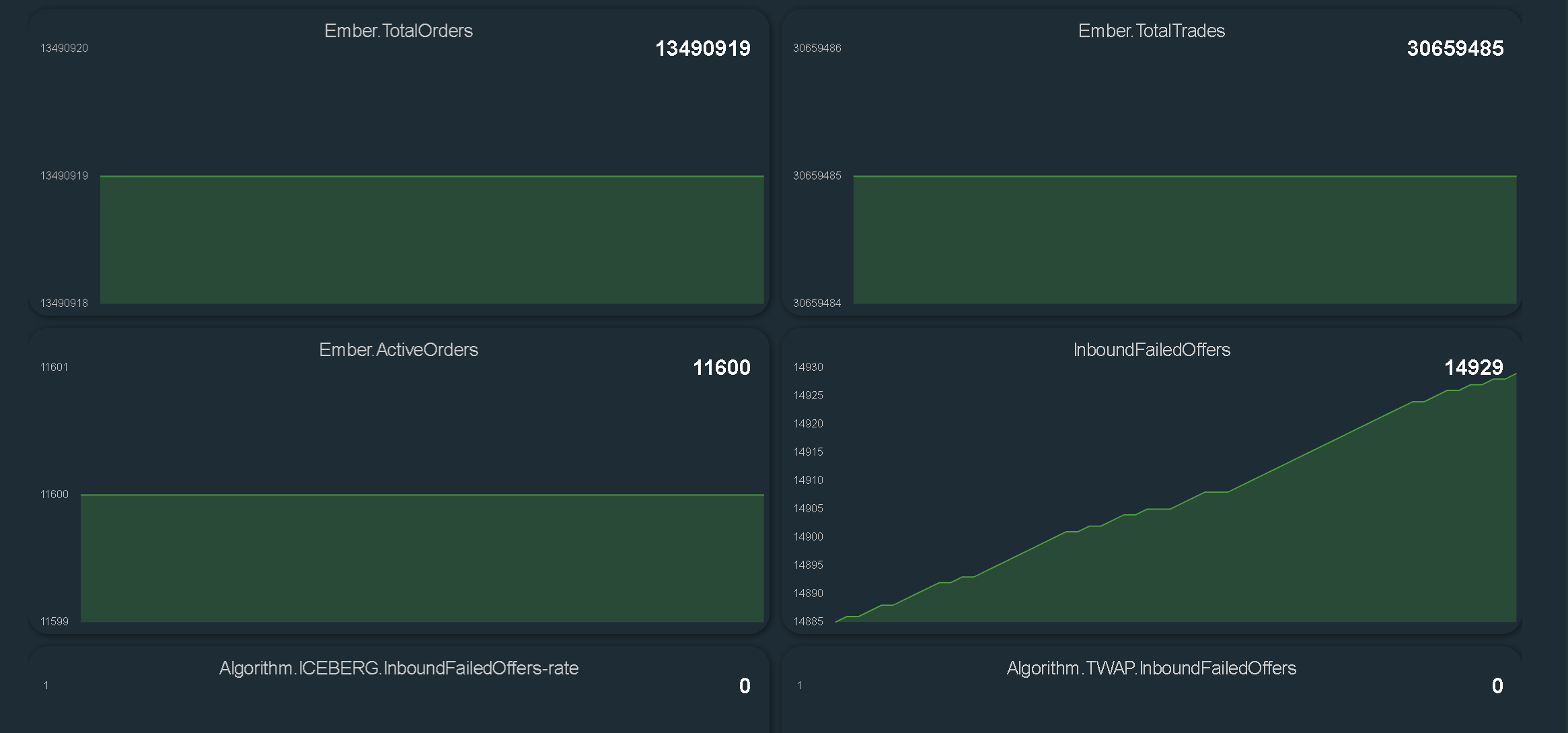Click the 11600 middle axis label
Viewport: 1568px width, 733px height.
point(54,495)
